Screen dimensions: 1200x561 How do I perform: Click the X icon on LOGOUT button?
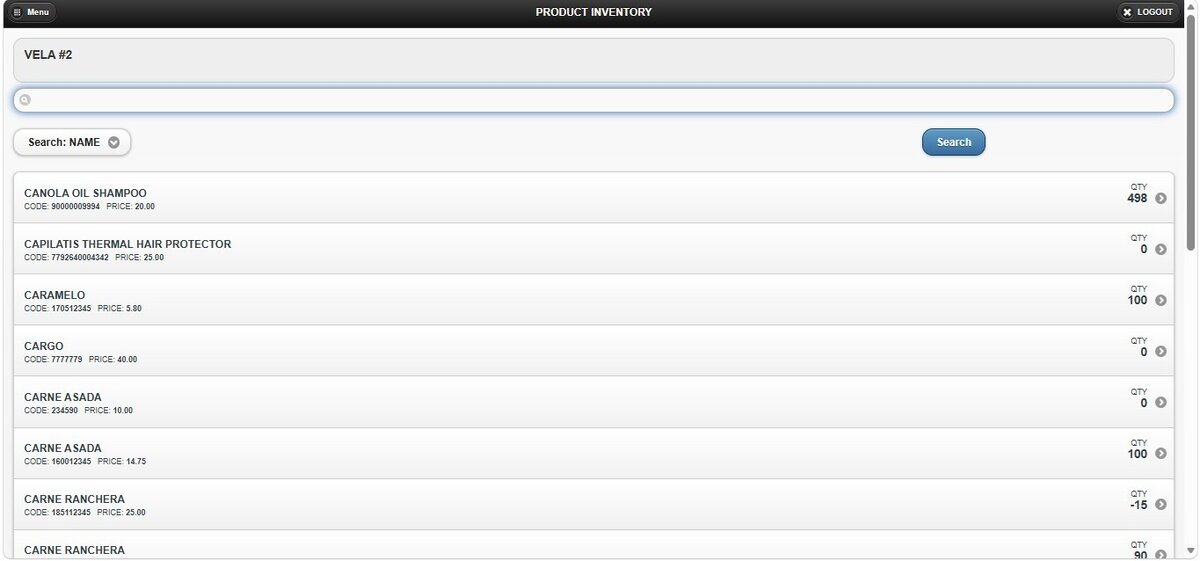tap(1127, 12)
